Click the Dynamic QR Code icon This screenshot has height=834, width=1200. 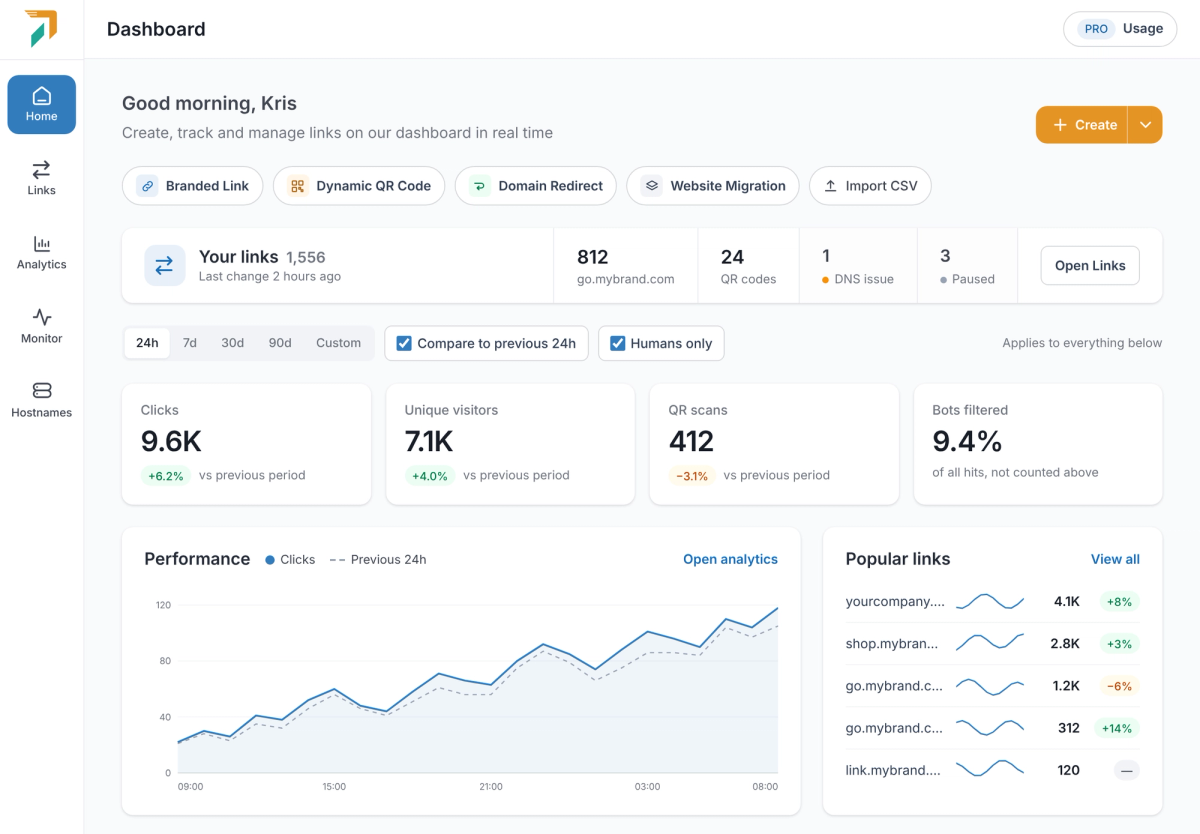297,186
